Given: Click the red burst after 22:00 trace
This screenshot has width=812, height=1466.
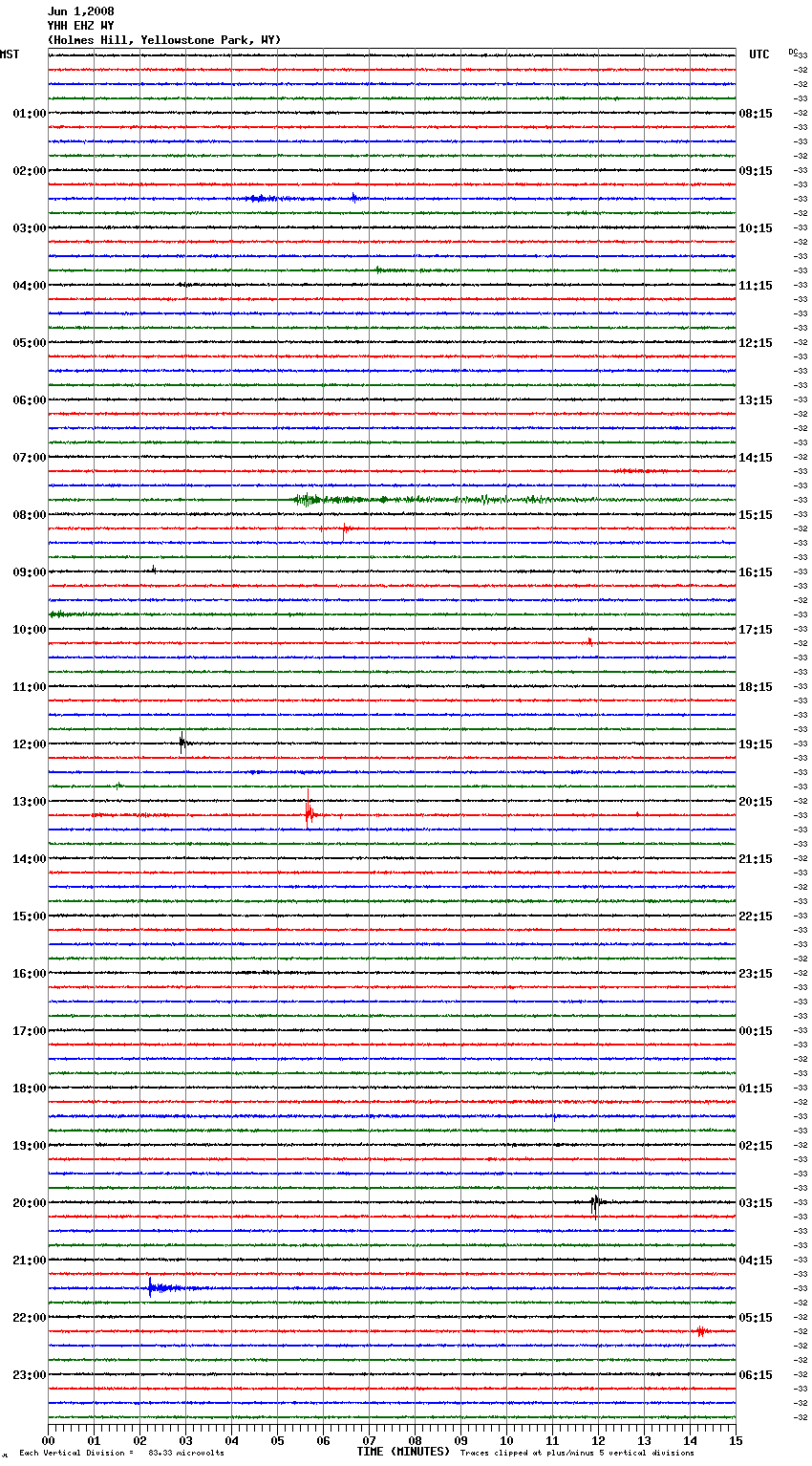Looking at the screenshot, I should pyautogui.click(x=701, y=1331).
